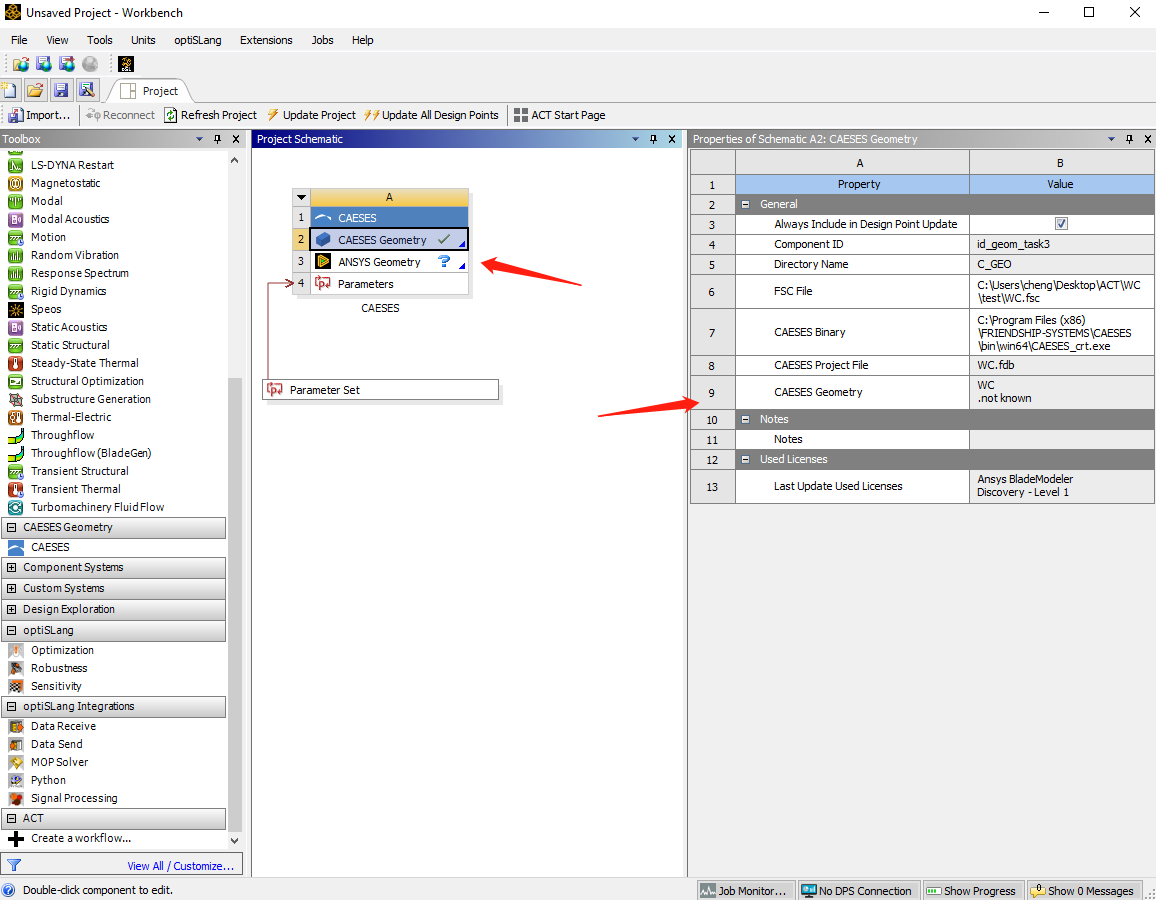This screenshot has width=1156, height=900.
Task: Open the Properties panel dropdown arrow
Action: pyautogui.click(x=1111, y=139)
